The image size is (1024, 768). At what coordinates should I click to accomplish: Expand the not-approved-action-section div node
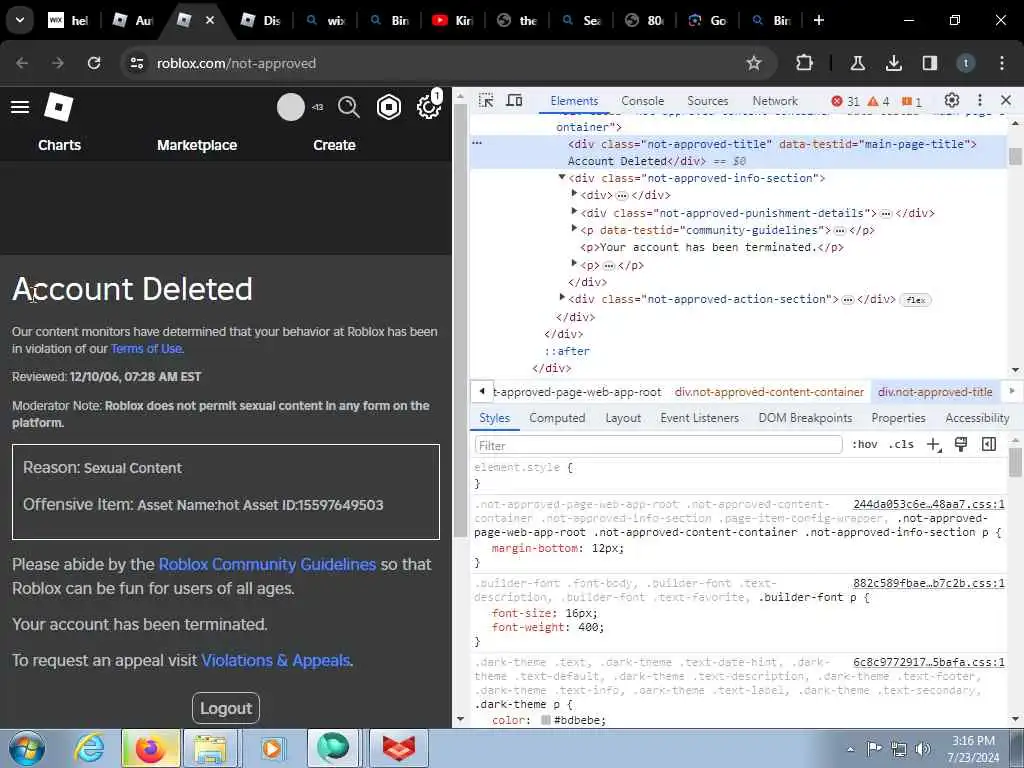(x=562, y=298)
